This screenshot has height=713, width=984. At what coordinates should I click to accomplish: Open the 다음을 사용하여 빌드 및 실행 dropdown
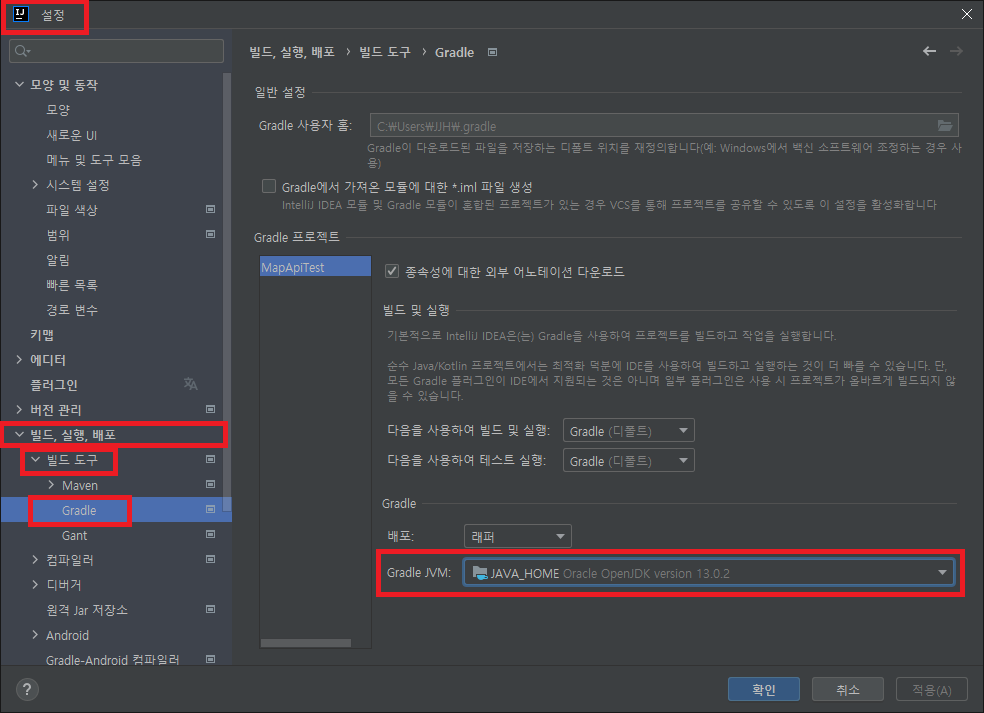[628, 431]
